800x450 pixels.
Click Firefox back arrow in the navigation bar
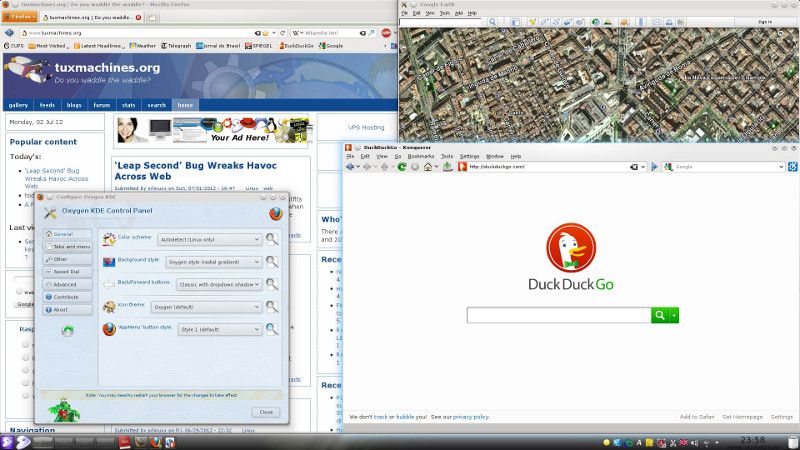coord(9,33)
